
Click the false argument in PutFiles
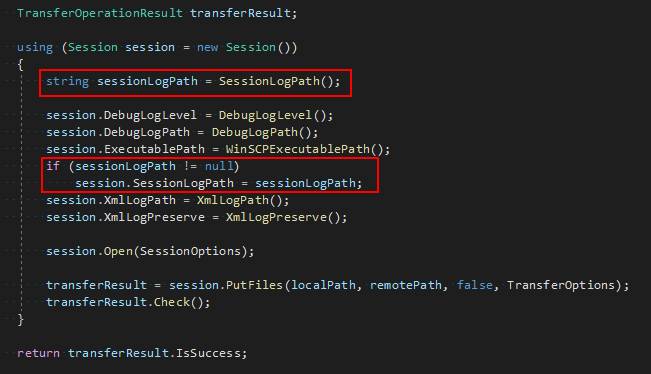click(x=475, y=285)
